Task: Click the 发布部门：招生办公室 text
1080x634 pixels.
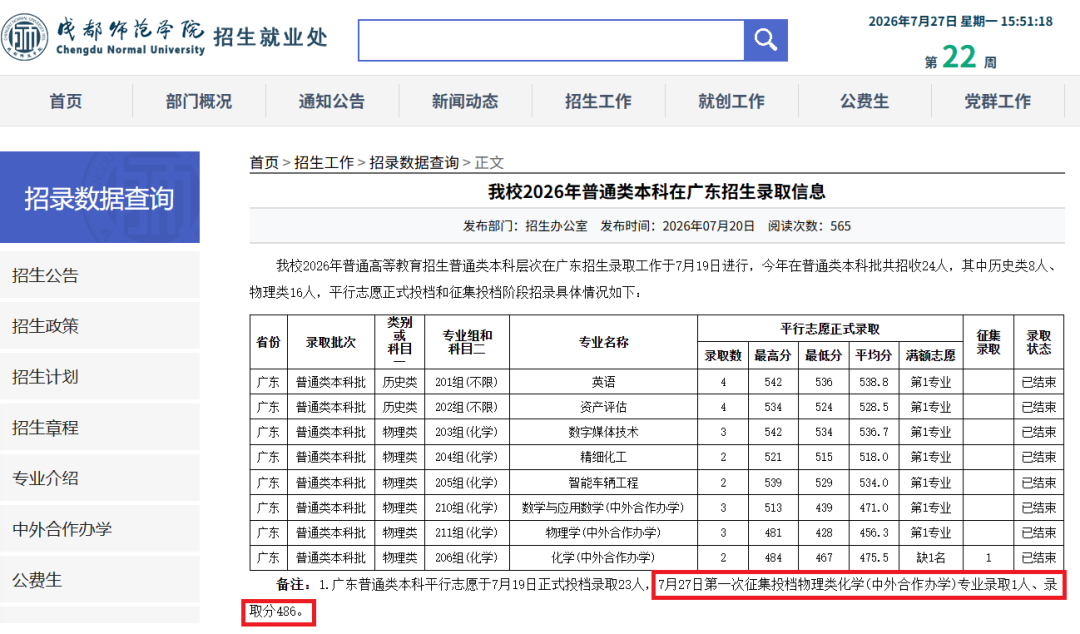Action: point(525,226)
